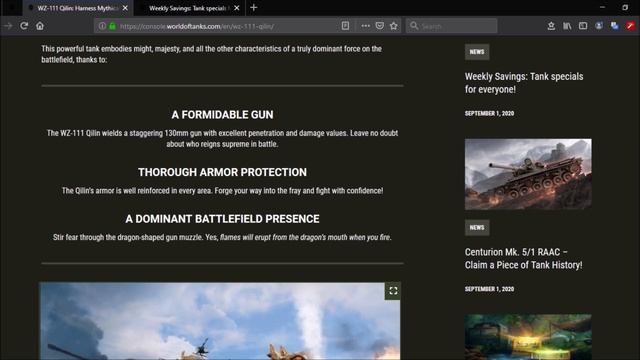Open a new tab

point(253,8)
